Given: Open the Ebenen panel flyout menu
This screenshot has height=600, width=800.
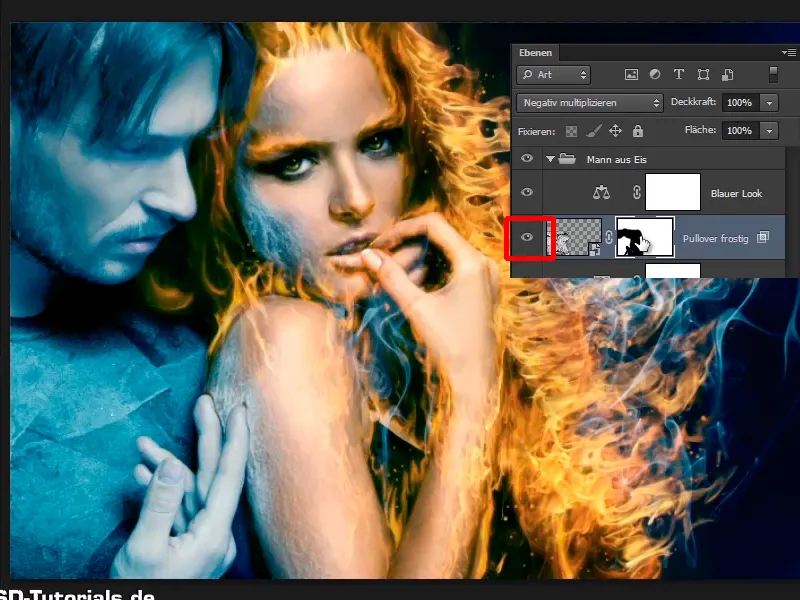Looking at the screenshot, I should point(789,52).
